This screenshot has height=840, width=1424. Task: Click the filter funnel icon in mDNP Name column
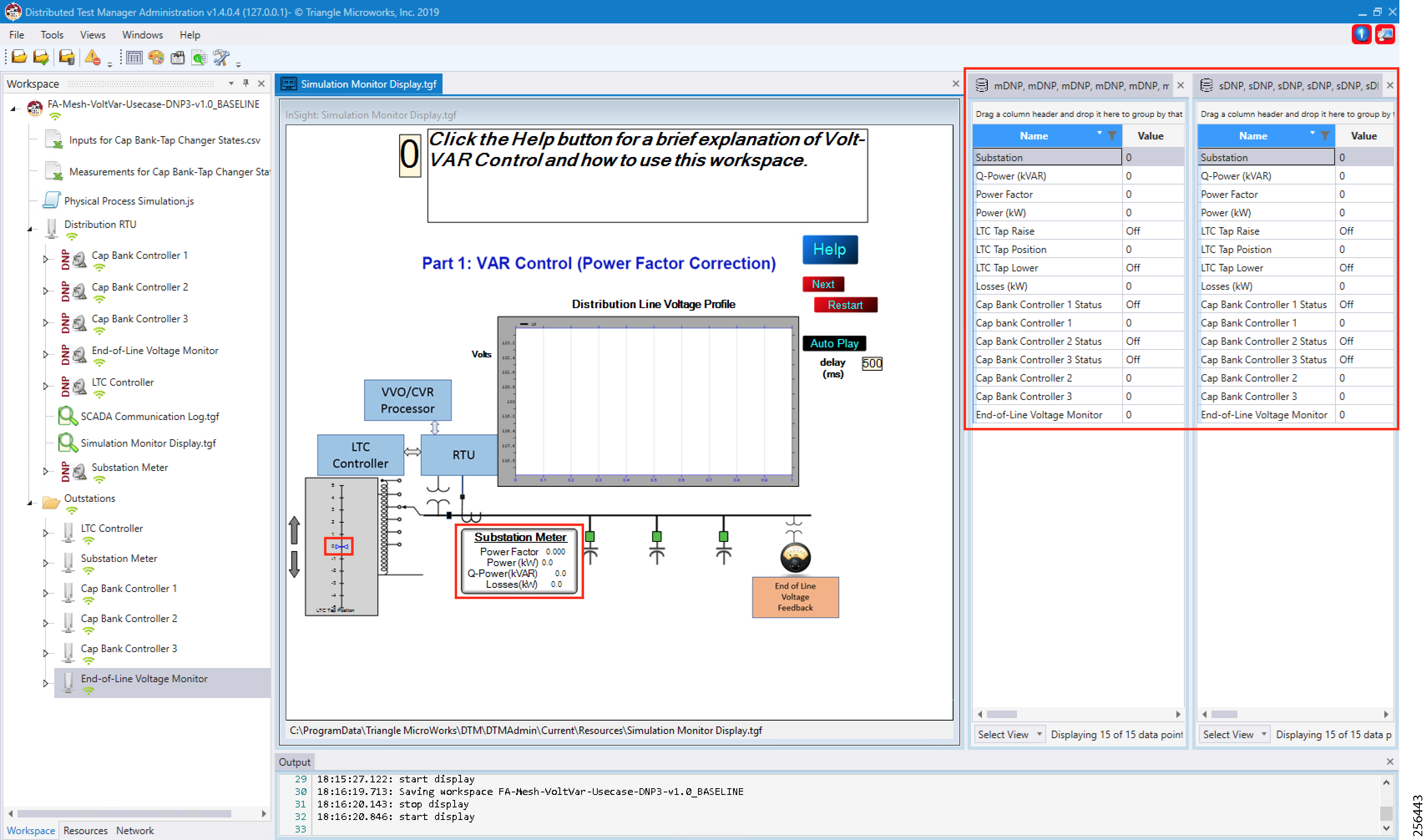1112,136
